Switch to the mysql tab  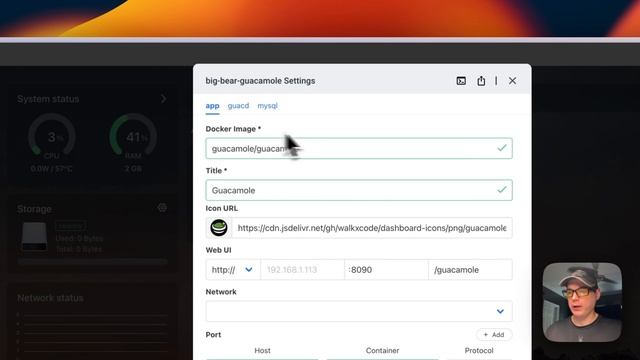tap(267, 106)
